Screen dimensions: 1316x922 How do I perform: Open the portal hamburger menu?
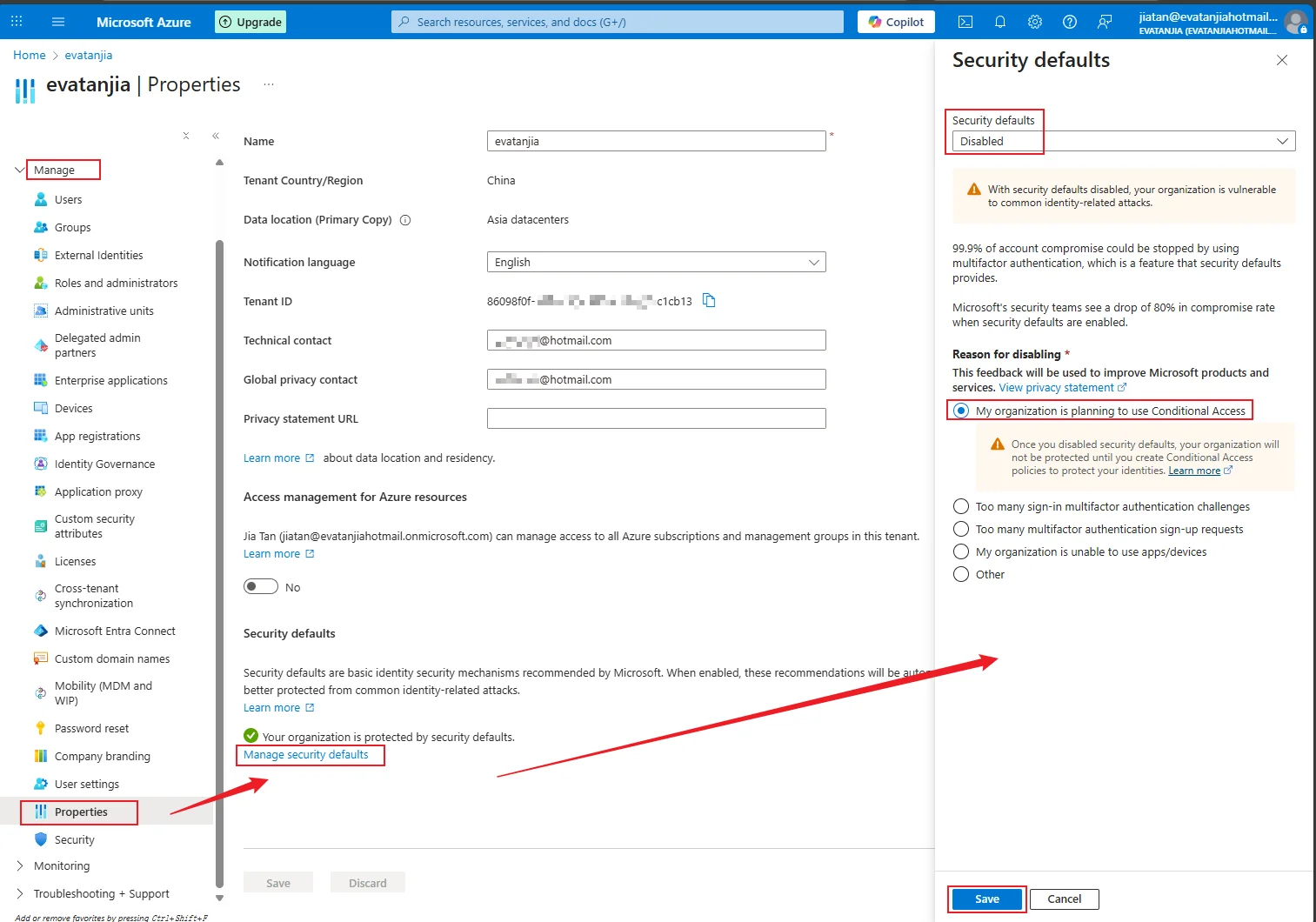pyautogui.click(x=57, y=22)
